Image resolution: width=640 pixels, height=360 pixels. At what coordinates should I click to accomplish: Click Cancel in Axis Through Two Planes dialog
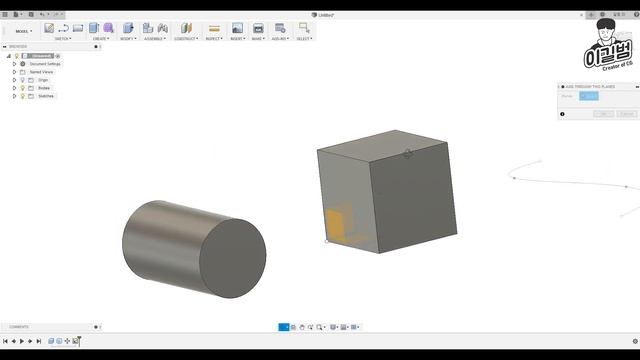[627, 114]
